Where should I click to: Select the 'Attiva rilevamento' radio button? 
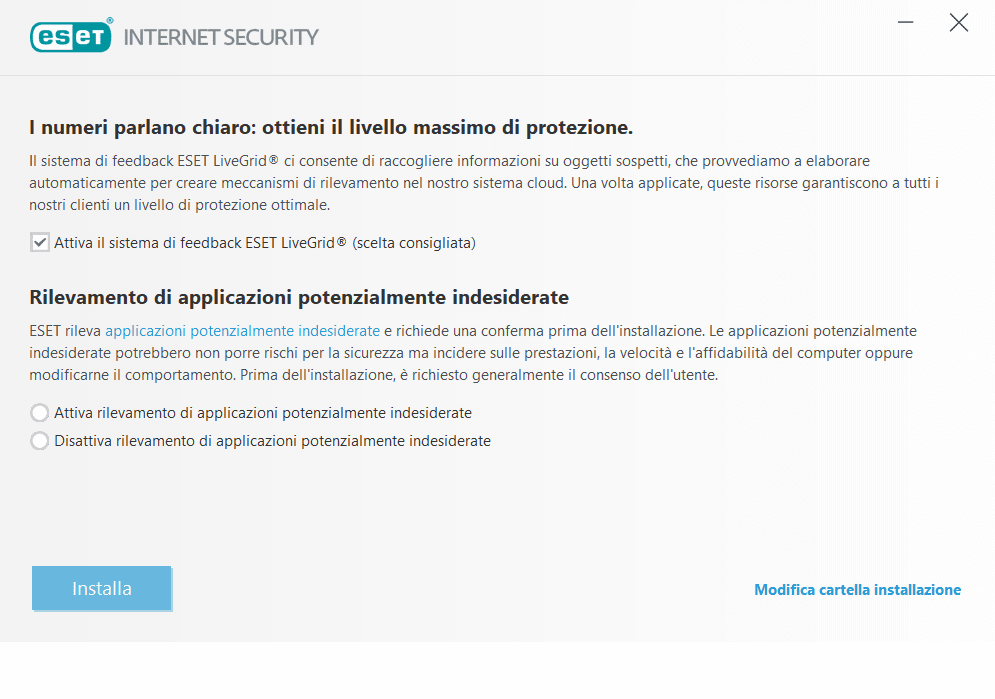40,412
